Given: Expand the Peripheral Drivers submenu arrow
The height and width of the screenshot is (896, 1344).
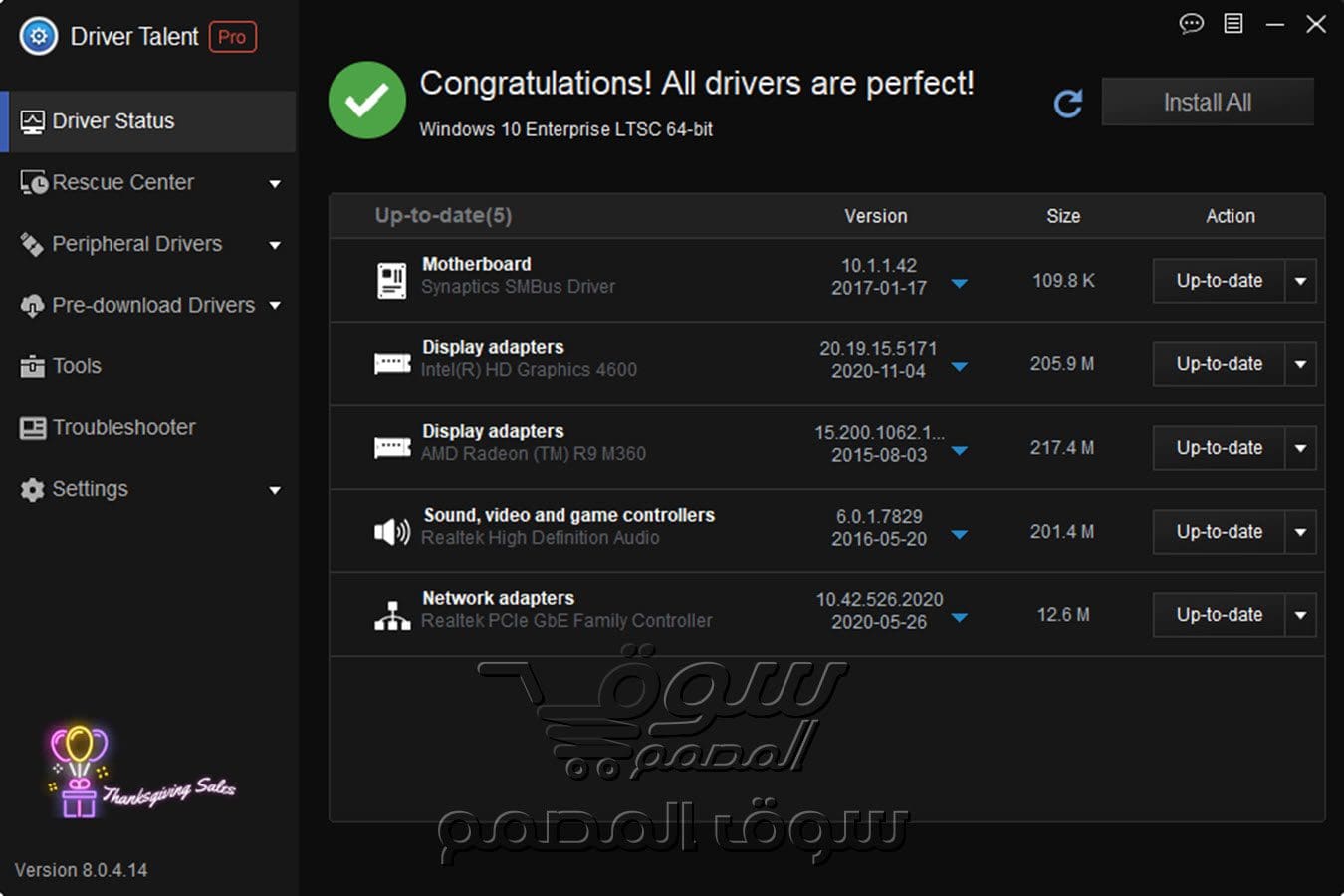Looking at the screenshot, I should pos(275,245).
